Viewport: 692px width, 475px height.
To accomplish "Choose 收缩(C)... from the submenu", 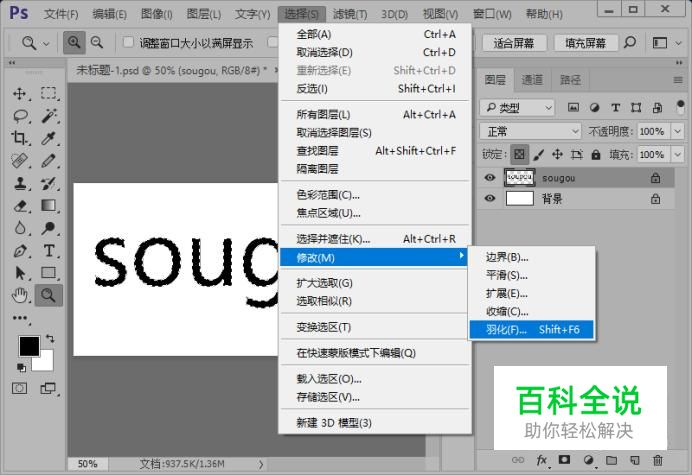I will coord(531,312).
